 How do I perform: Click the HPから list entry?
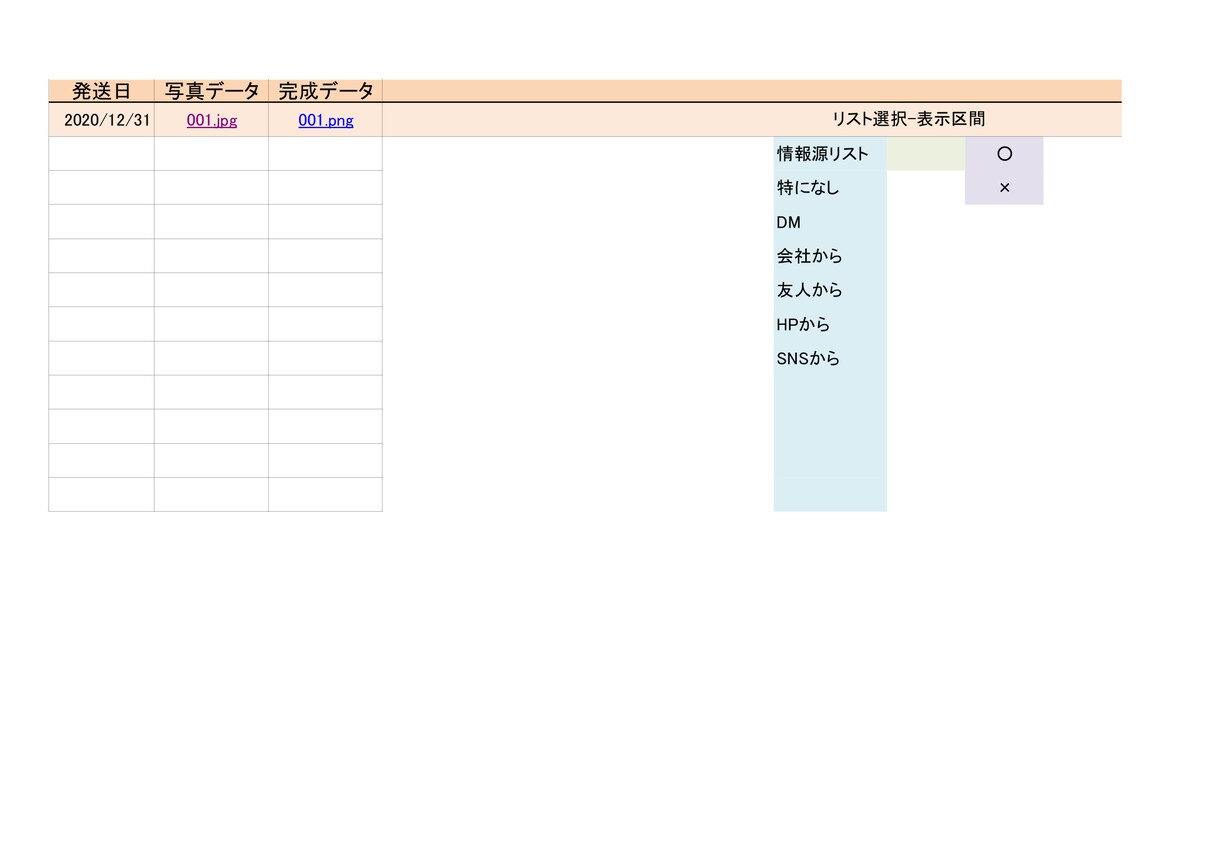[830, 324]
